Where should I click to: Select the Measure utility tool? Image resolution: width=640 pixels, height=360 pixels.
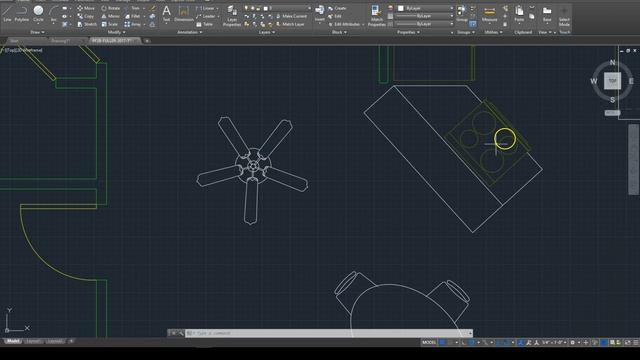489,13
